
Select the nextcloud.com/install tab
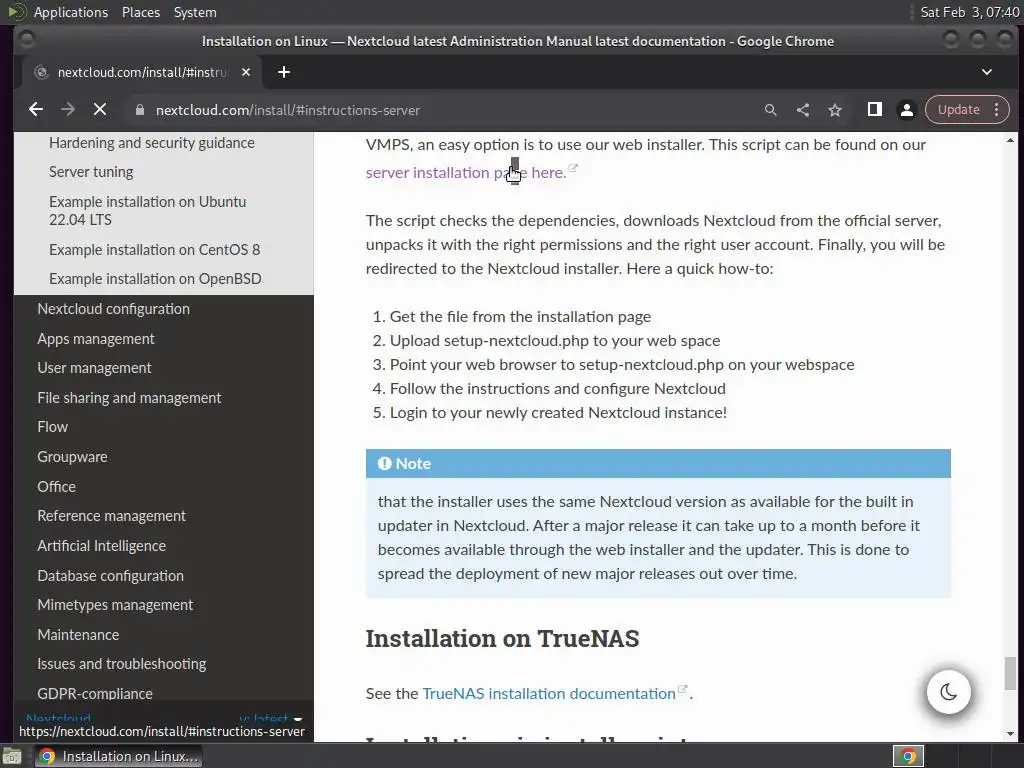coord(141,72)
